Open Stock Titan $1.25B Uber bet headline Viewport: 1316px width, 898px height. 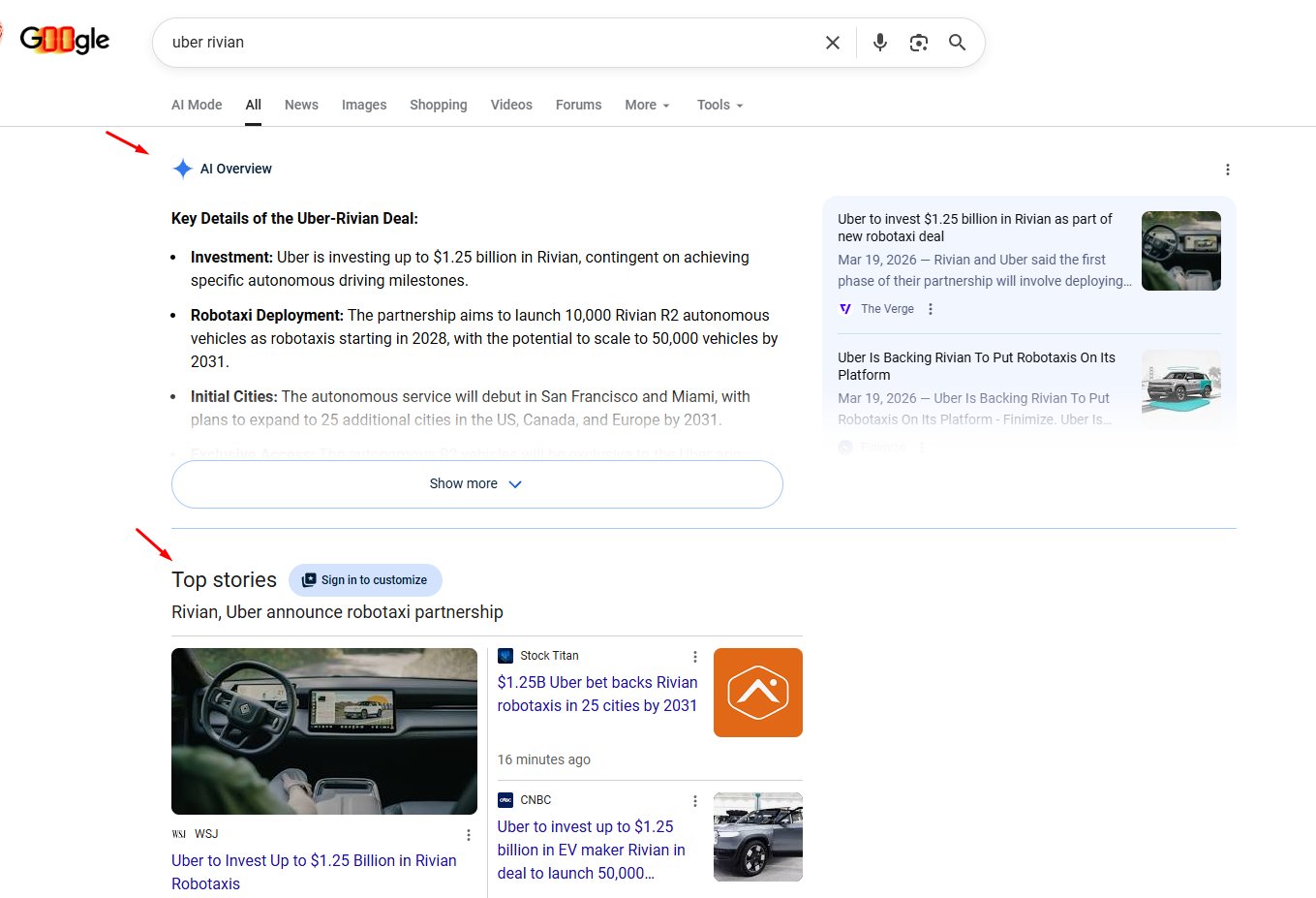tap(597, 694)
